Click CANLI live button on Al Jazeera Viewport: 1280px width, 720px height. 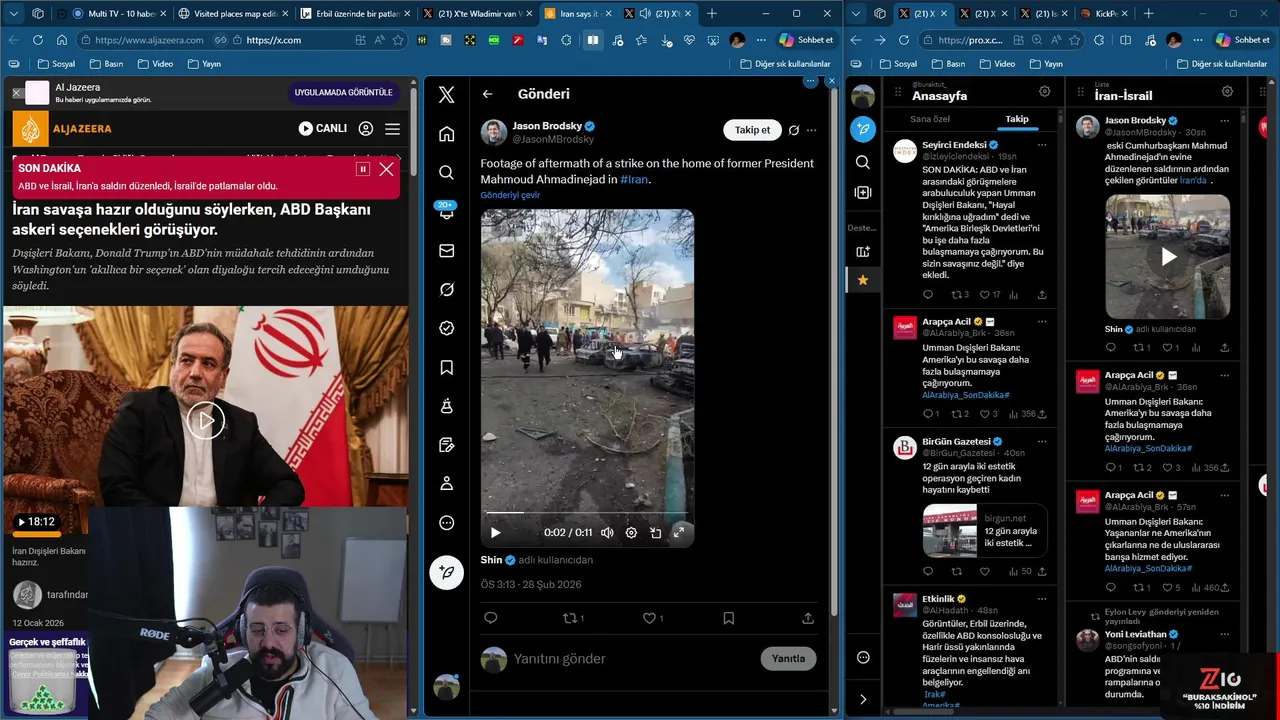323,129
